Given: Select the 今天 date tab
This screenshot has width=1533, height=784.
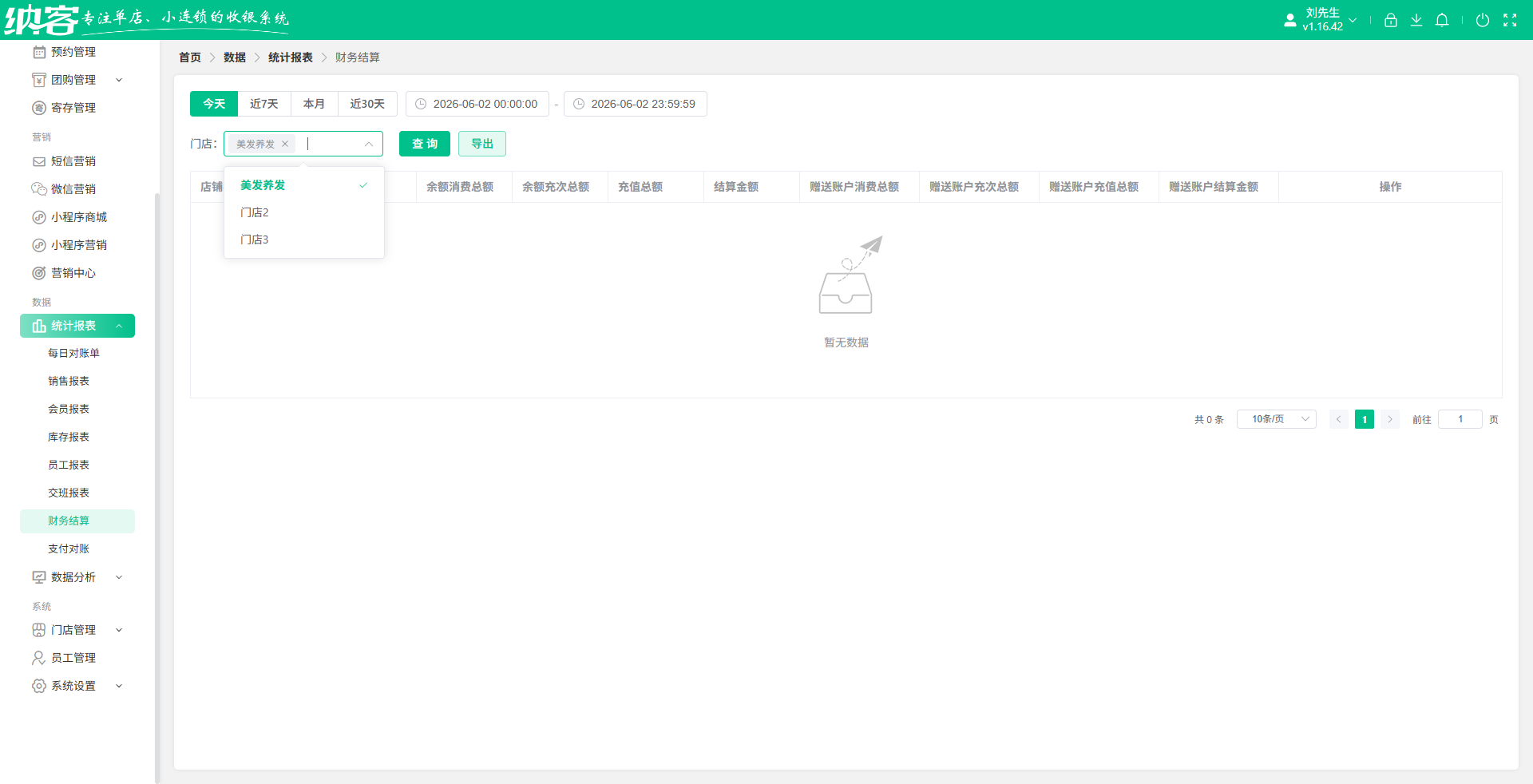Looking at the screenshot, I should coord(214,104).
